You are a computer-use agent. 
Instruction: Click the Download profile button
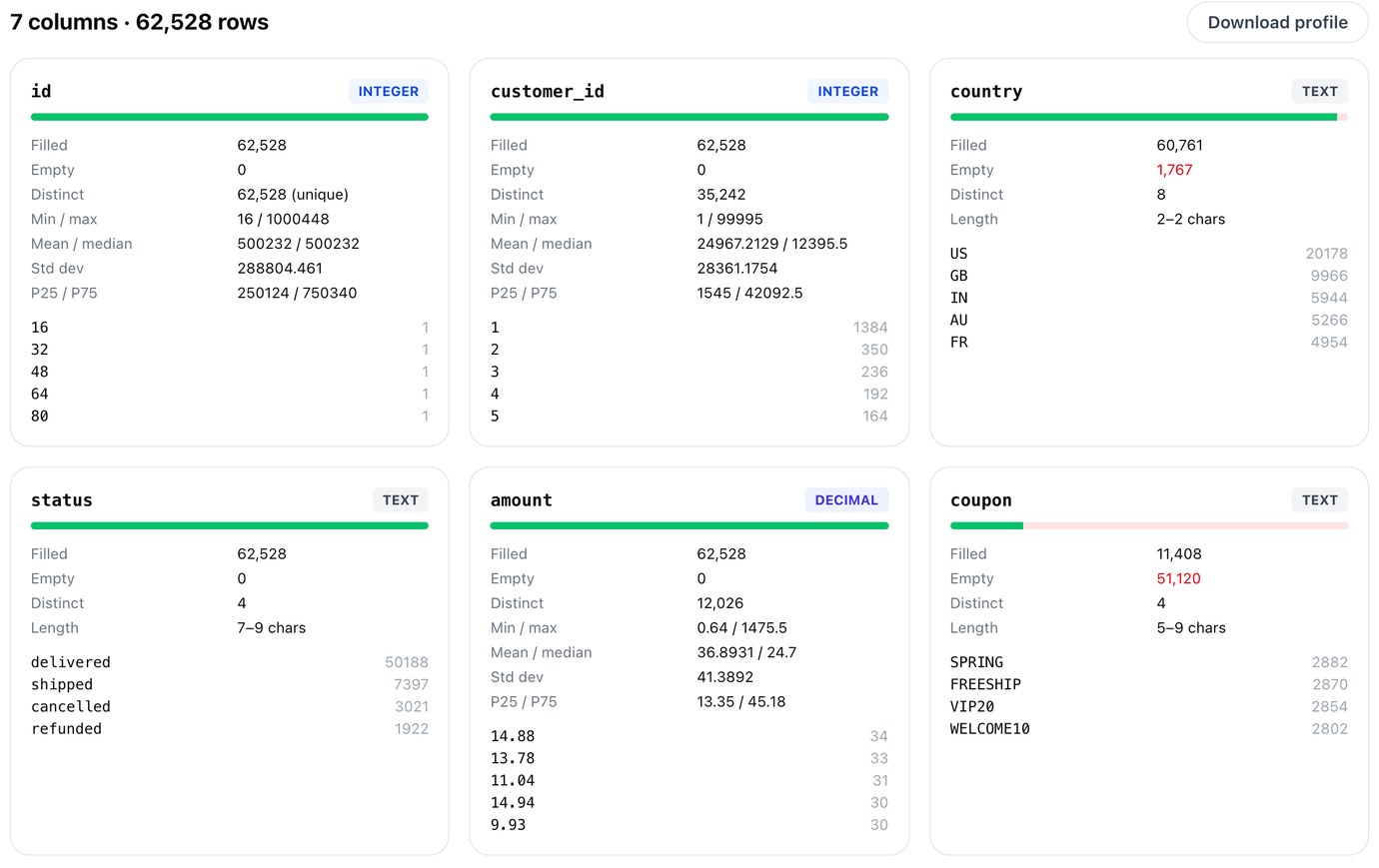(x=1277, y=22)
